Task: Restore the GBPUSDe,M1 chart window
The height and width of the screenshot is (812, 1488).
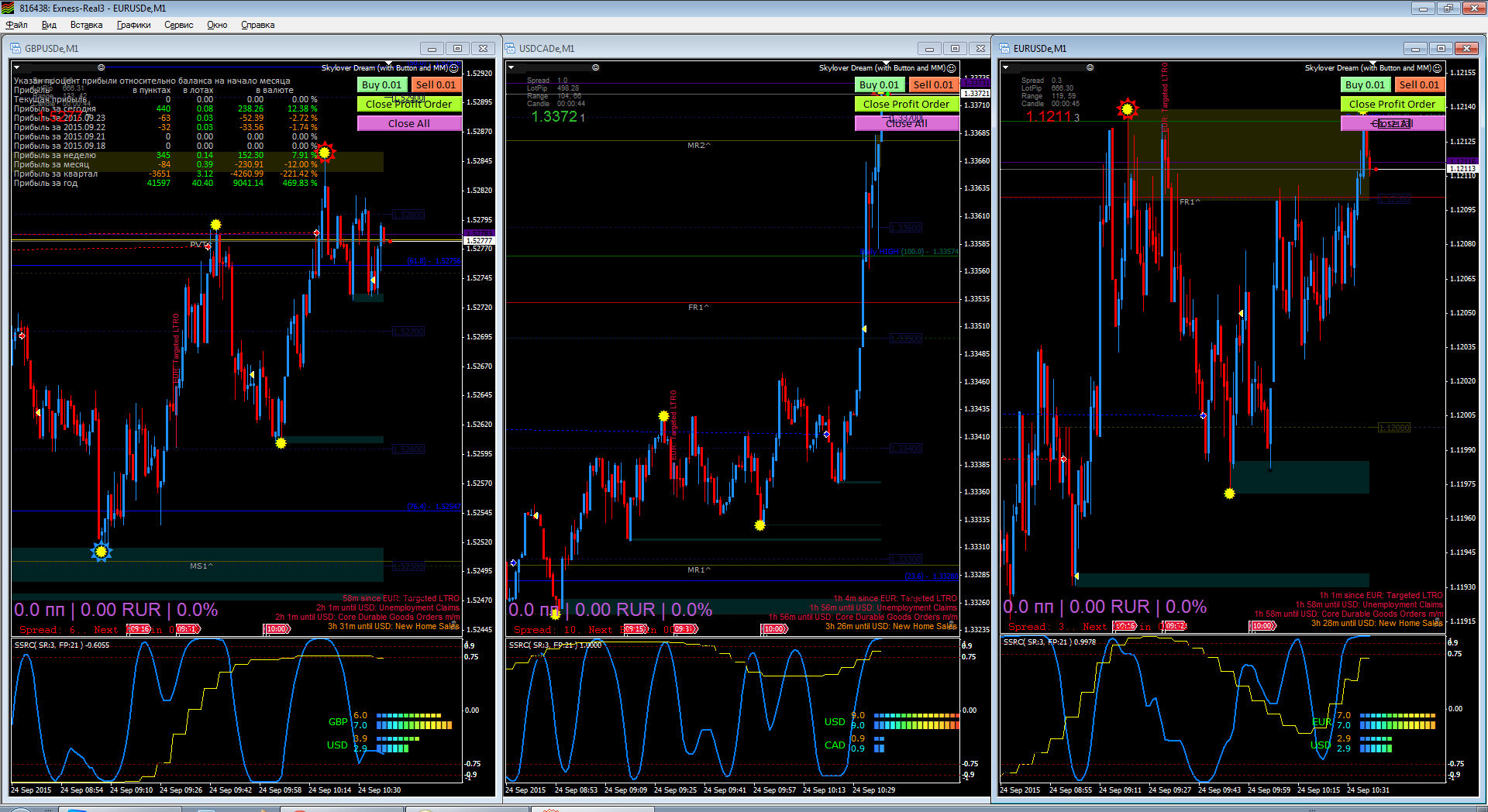Action: [x=457, y=48]
